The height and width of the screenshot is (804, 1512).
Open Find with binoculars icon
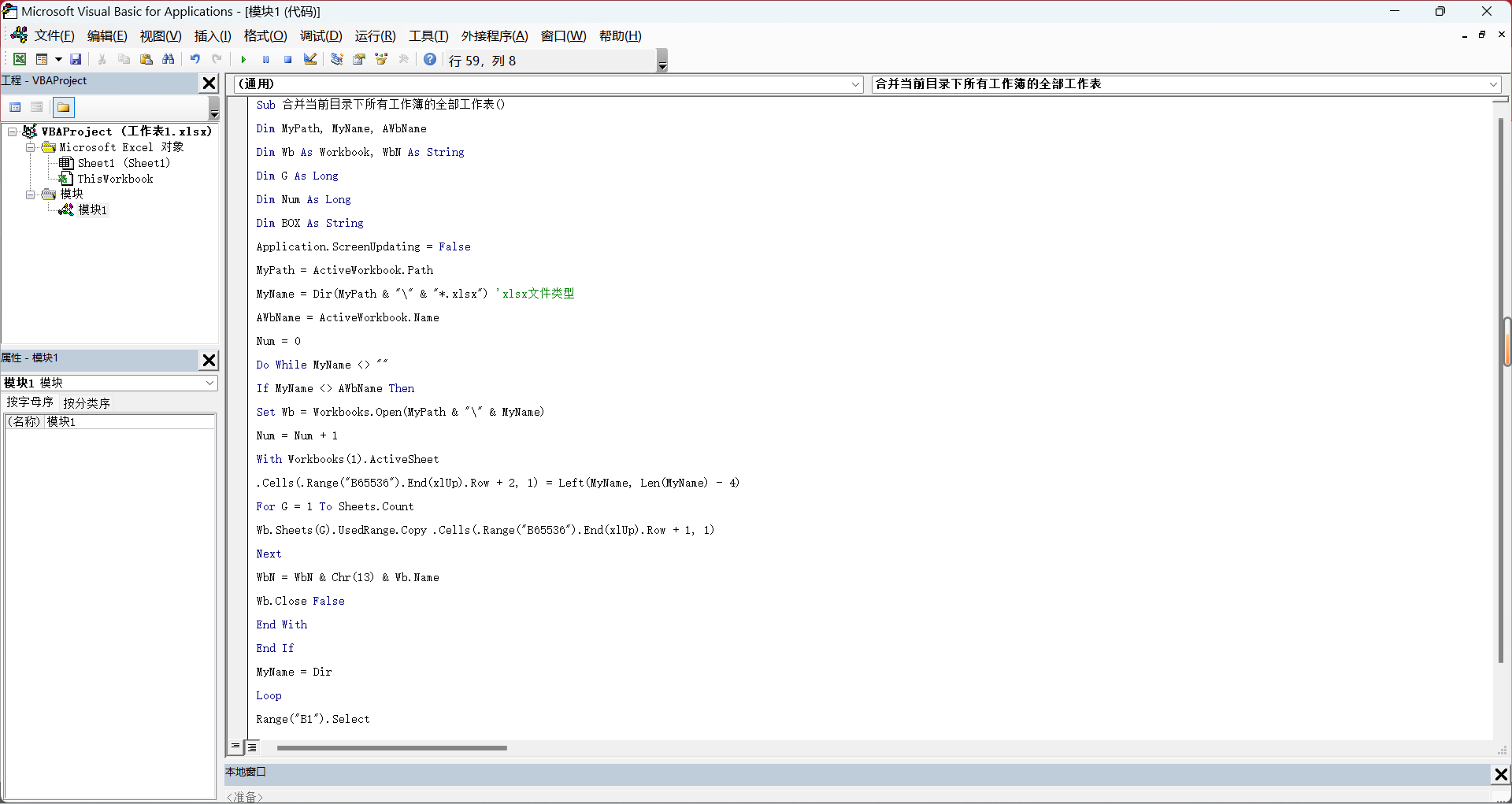[x=168, y=60]
